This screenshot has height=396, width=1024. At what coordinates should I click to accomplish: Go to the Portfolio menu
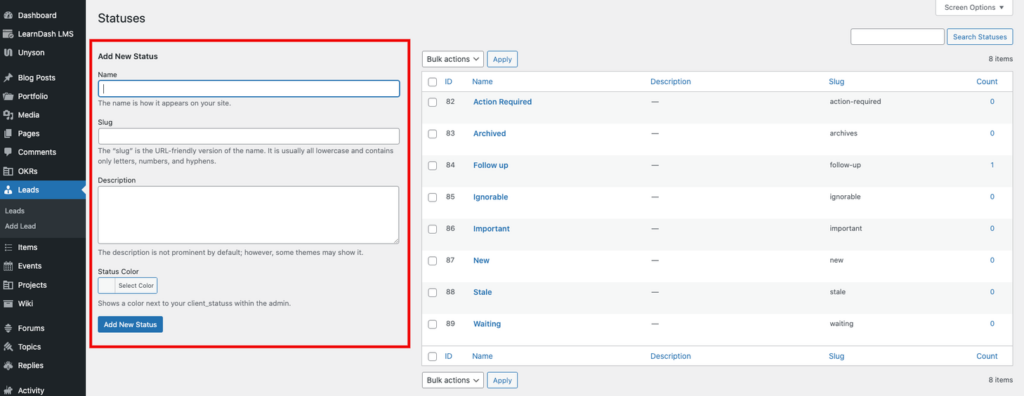point(33,96)
